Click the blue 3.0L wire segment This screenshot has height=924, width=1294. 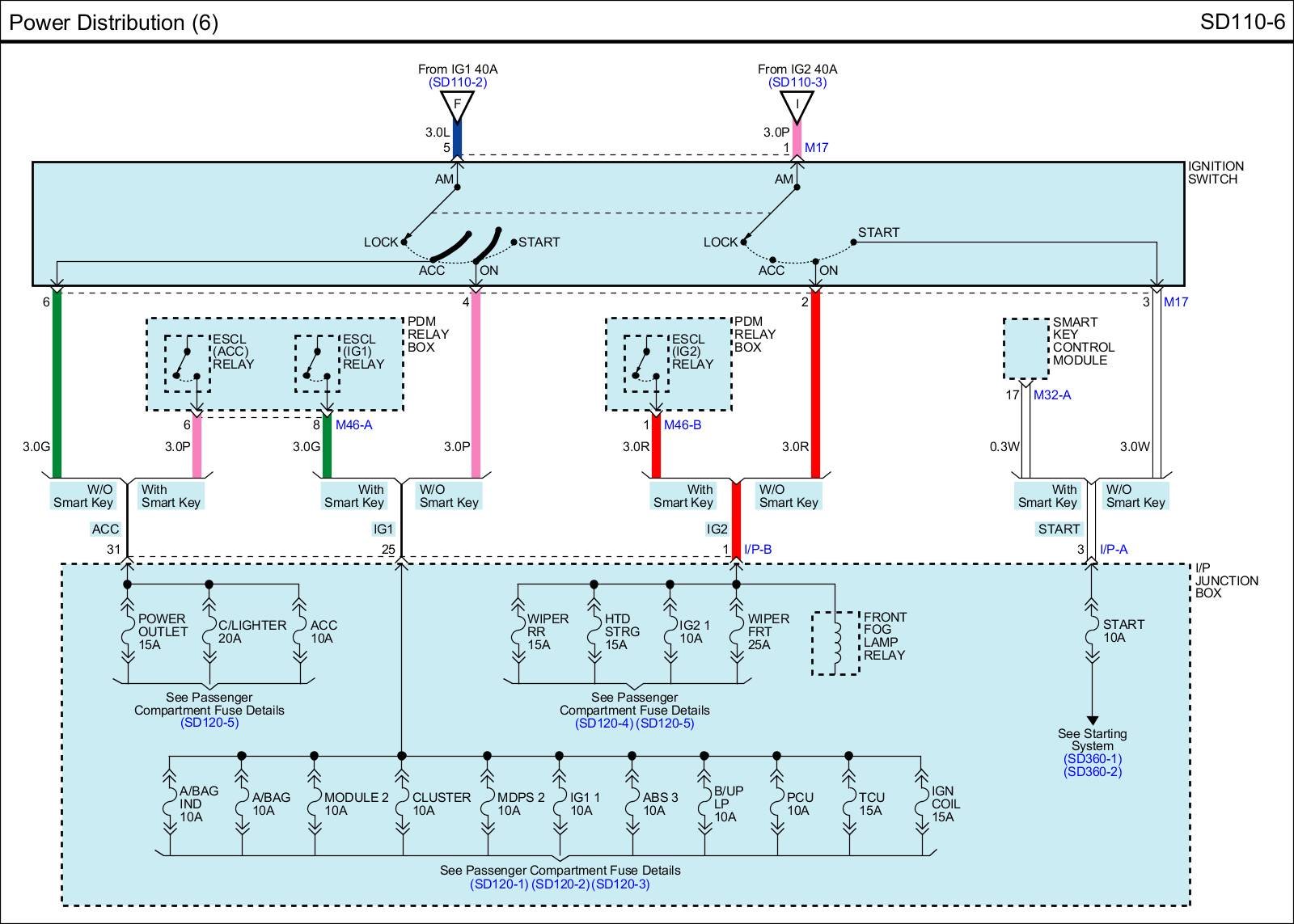(x=457, y=139)
